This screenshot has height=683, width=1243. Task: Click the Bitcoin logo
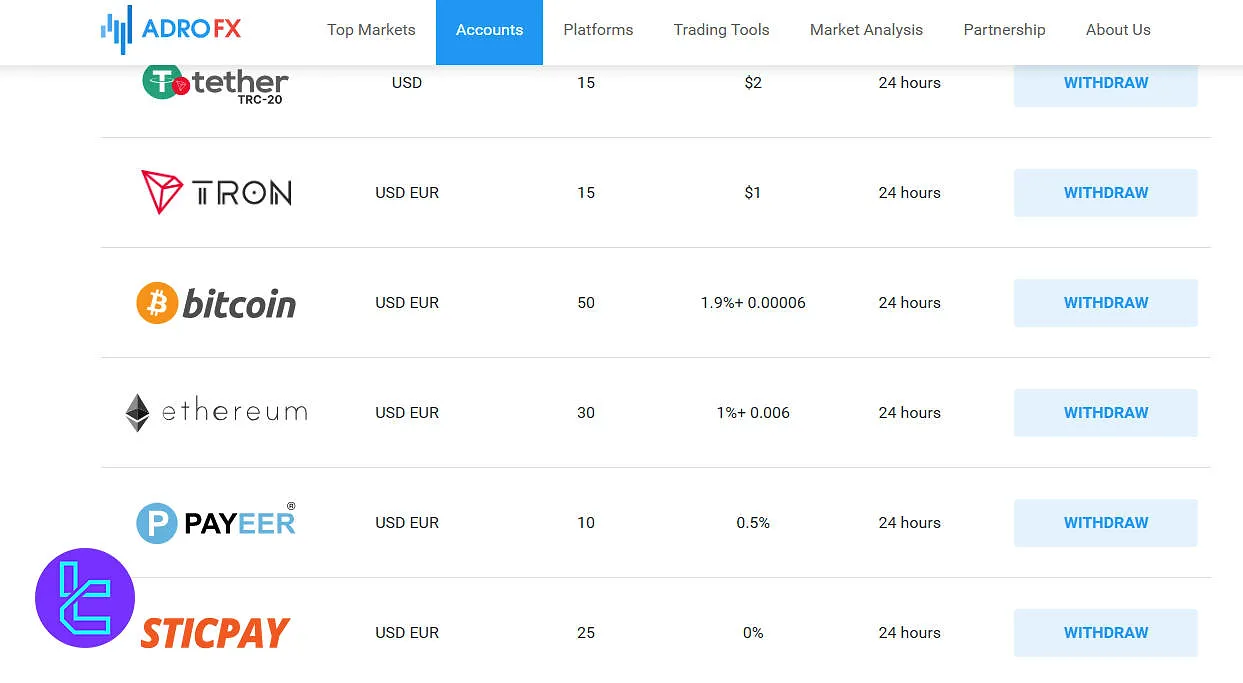(216, 303)
